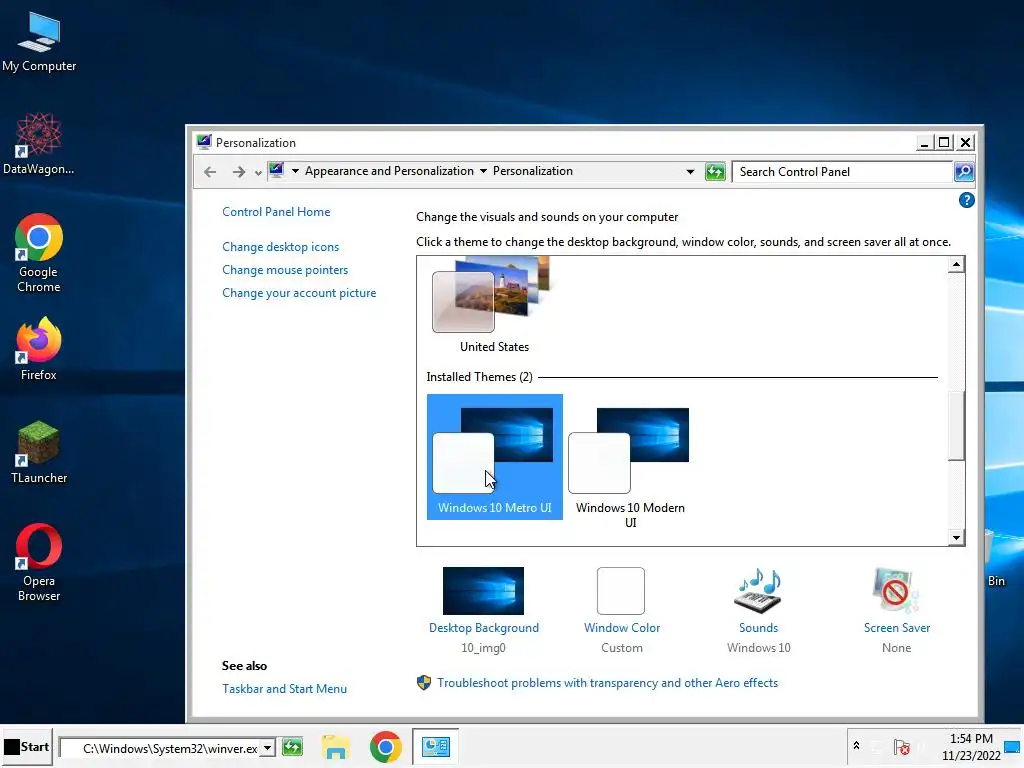Click the Custom label under Window Color
The image size is (1024, 768).
[x=622, y=648]
